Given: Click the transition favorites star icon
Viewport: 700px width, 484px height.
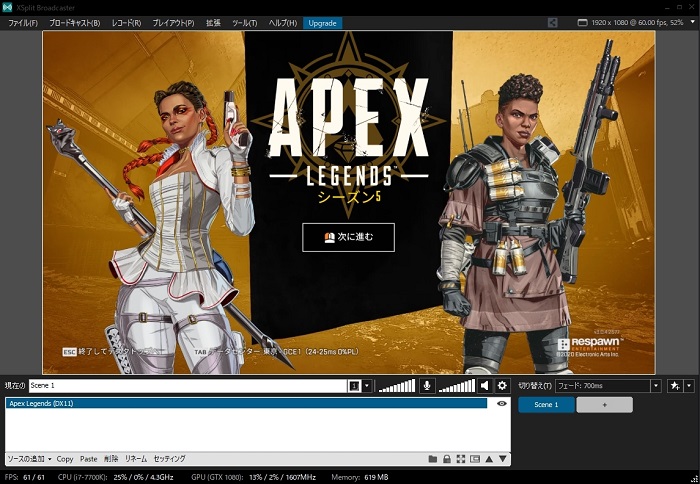Looking at the screenshot, I should 675,386.
